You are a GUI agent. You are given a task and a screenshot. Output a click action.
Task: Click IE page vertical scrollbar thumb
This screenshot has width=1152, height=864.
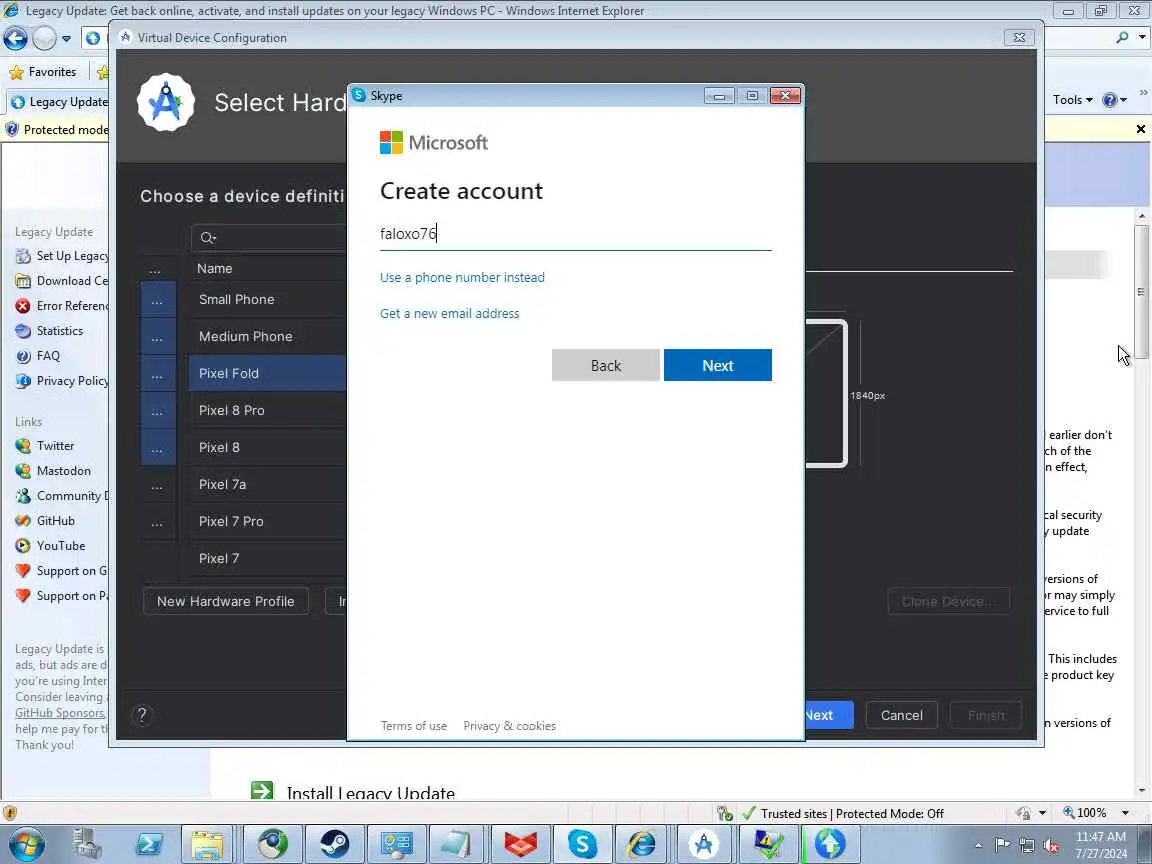[x=1141, y=292]
